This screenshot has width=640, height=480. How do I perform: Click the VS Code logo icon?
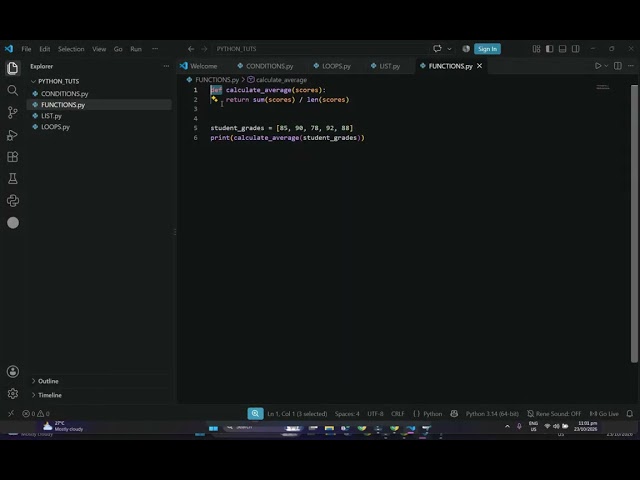(9, 49)
